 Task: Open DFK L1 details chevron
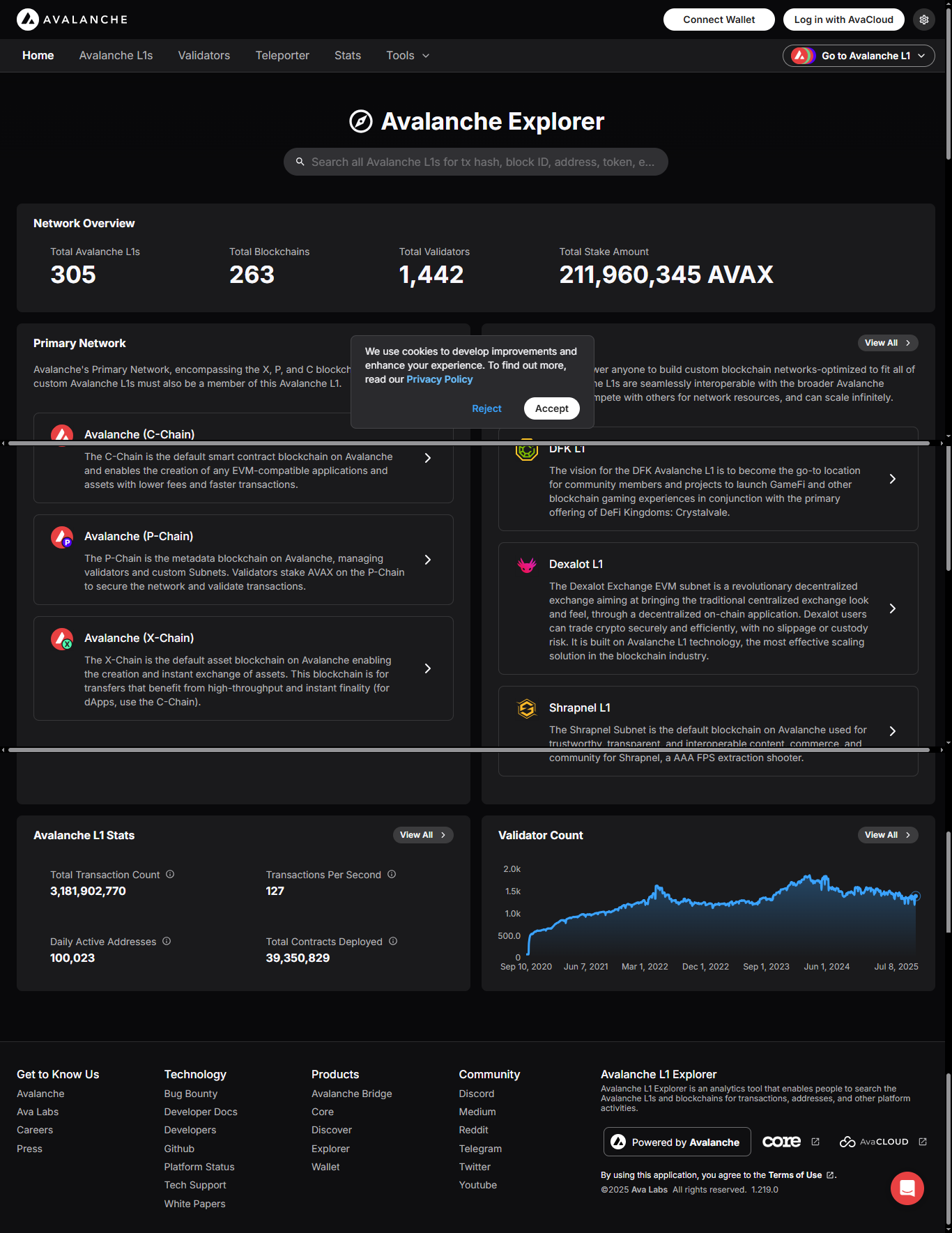click(x=893, y=479)
